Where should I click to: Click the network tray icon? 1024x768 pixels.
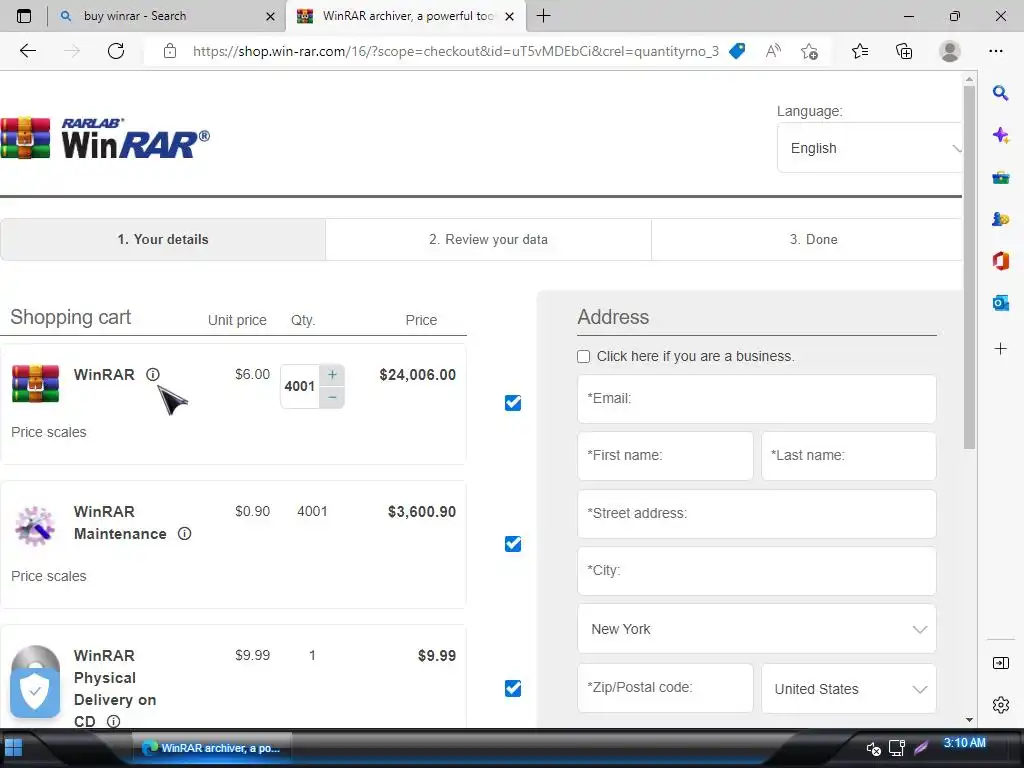(x=896, y=748)
